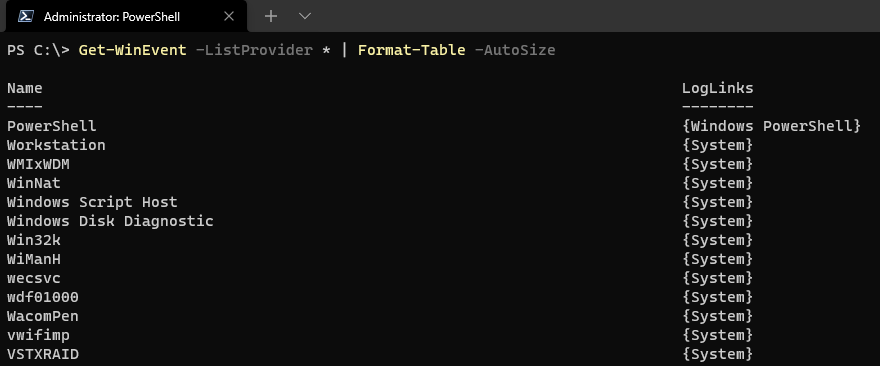This screenshot has width=880, height=366.
Task: Click the Name column header
Action: point(25,88)
